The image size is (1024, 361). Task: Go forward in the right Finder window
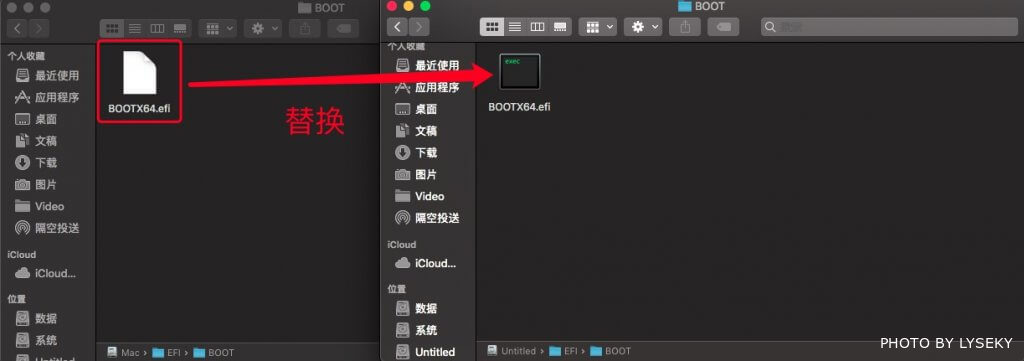(x=419, y=27)
